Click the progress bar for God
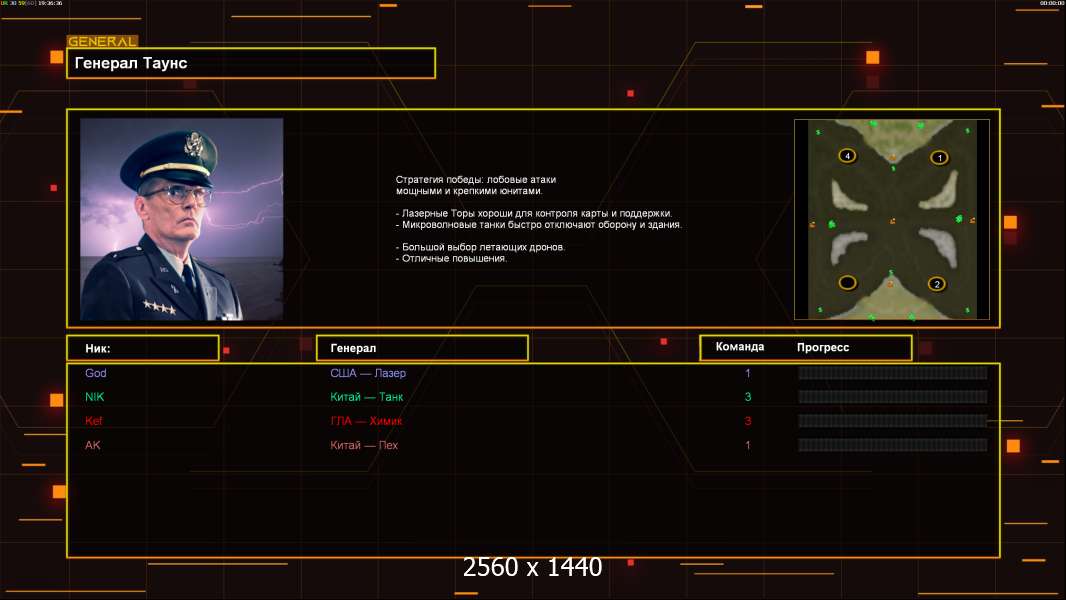 893,373
